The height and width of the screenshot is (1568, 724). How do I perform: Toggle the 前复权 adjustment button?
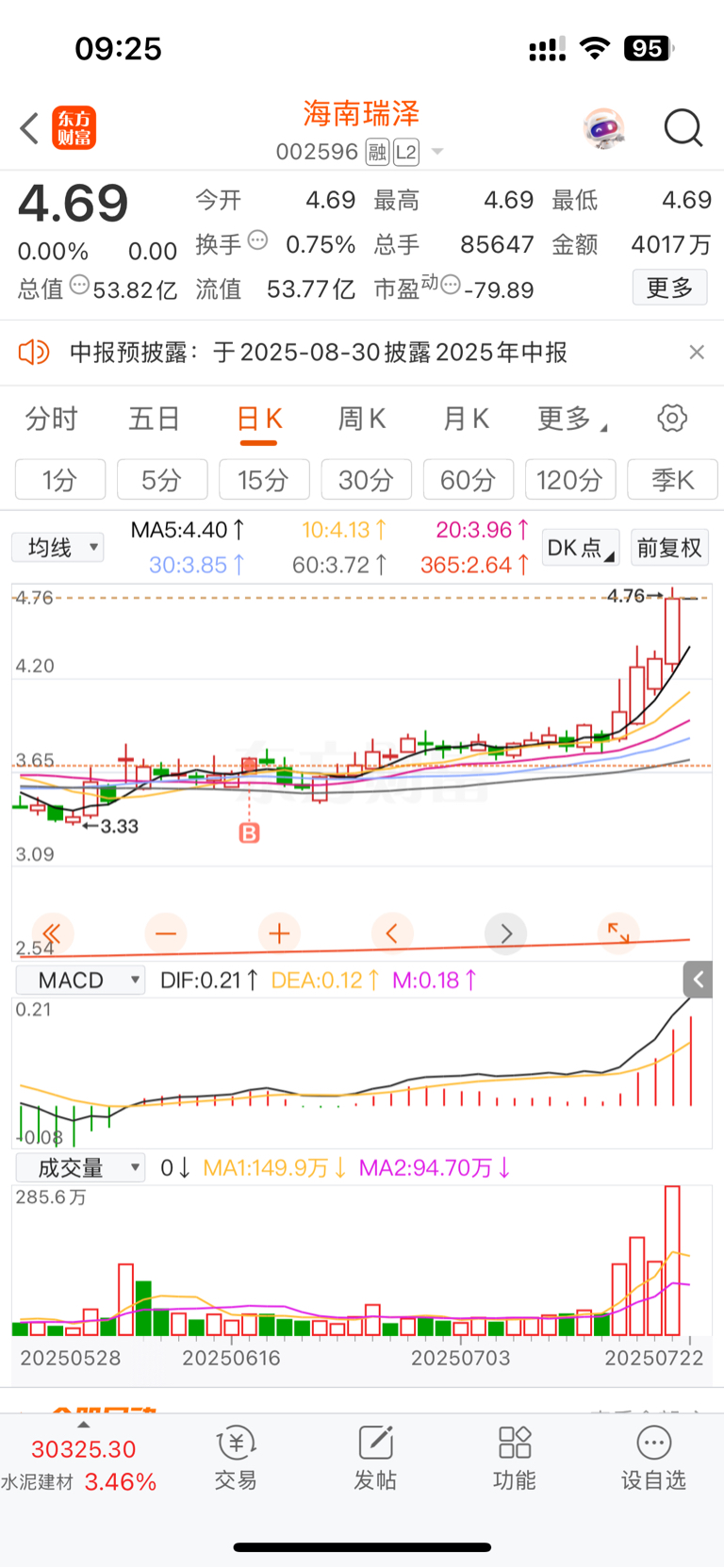click(669, 548)
